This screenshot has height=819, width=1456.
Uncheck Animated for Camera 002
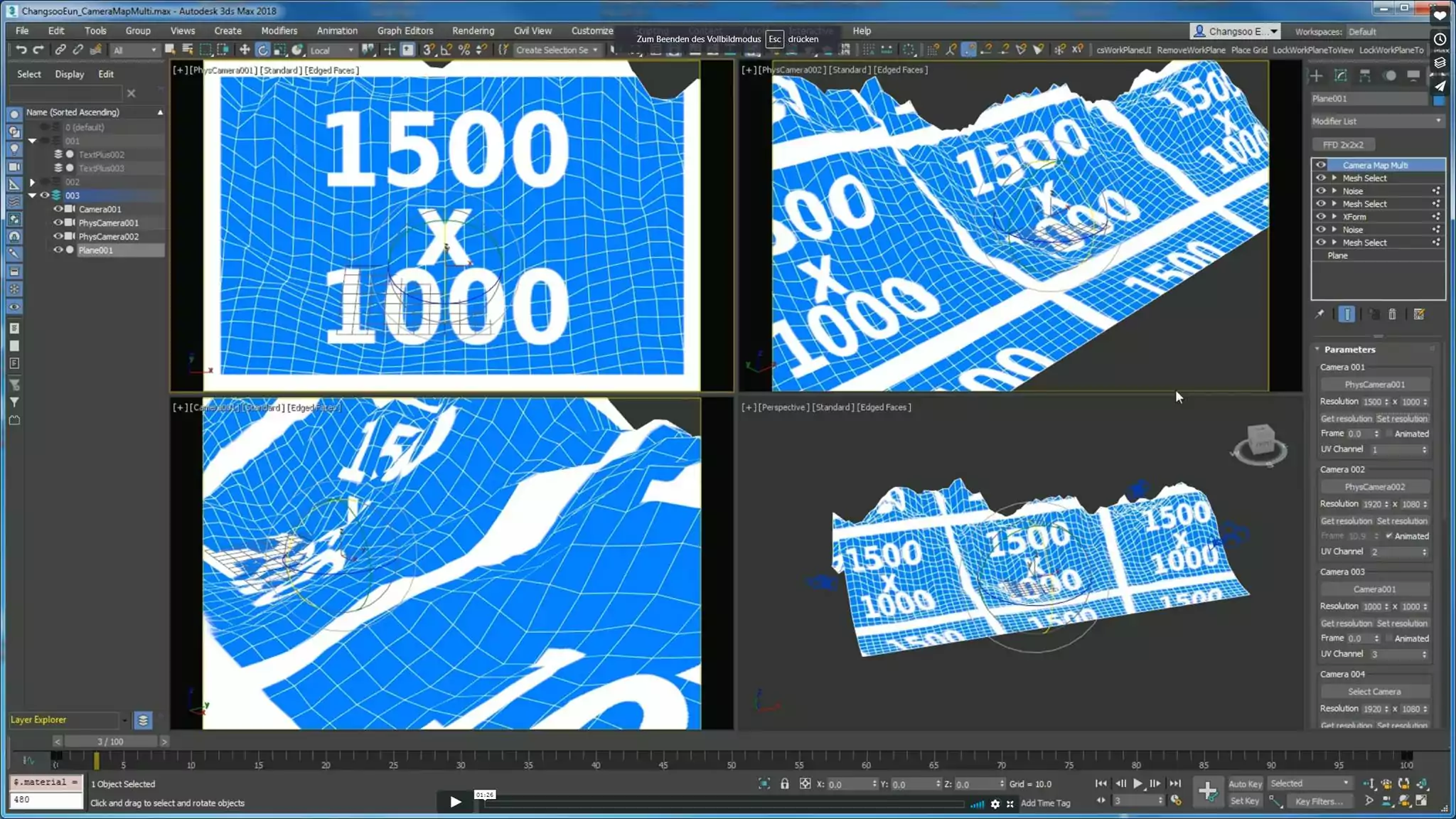click(x=1389, y=536)
